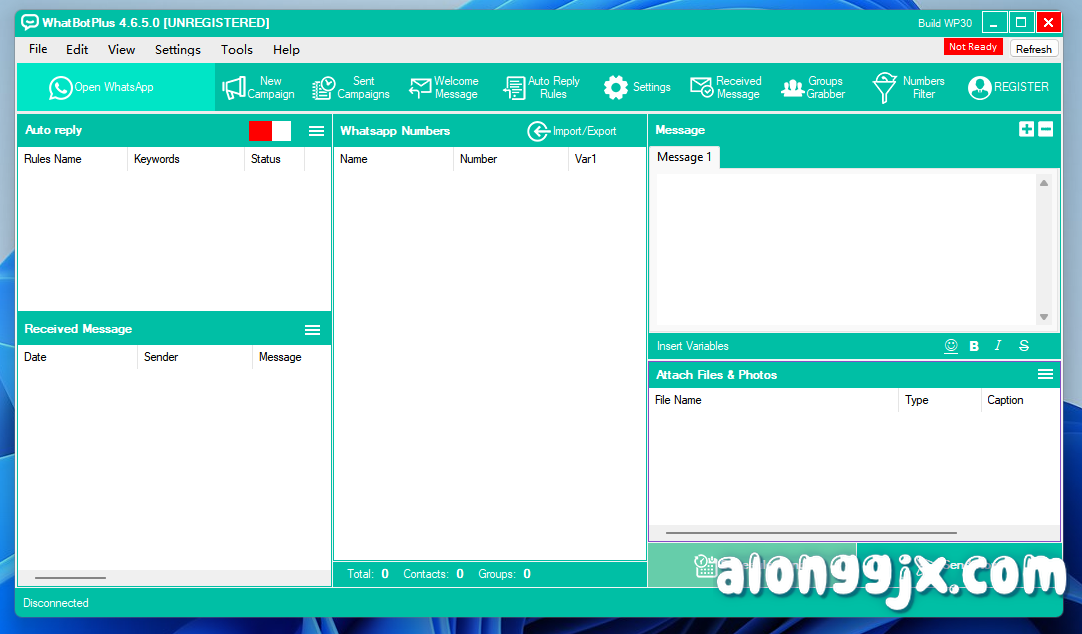Launch the Groups Grabber tool
The width and height of the screenshot is (1082, 634).
click(812, 87)
